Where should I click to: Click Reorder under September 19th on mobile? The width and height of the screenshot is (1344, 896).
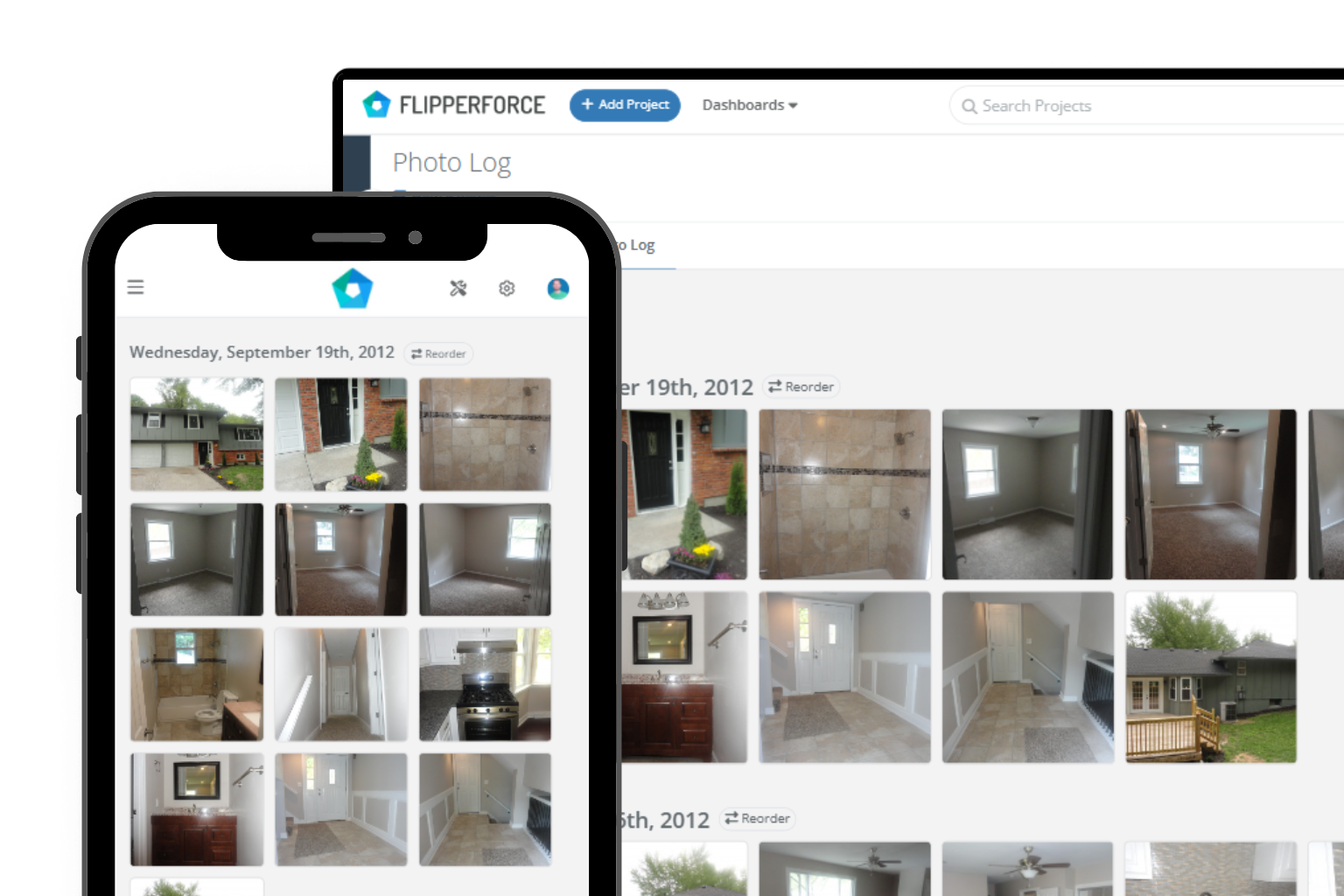pos(438,353)
